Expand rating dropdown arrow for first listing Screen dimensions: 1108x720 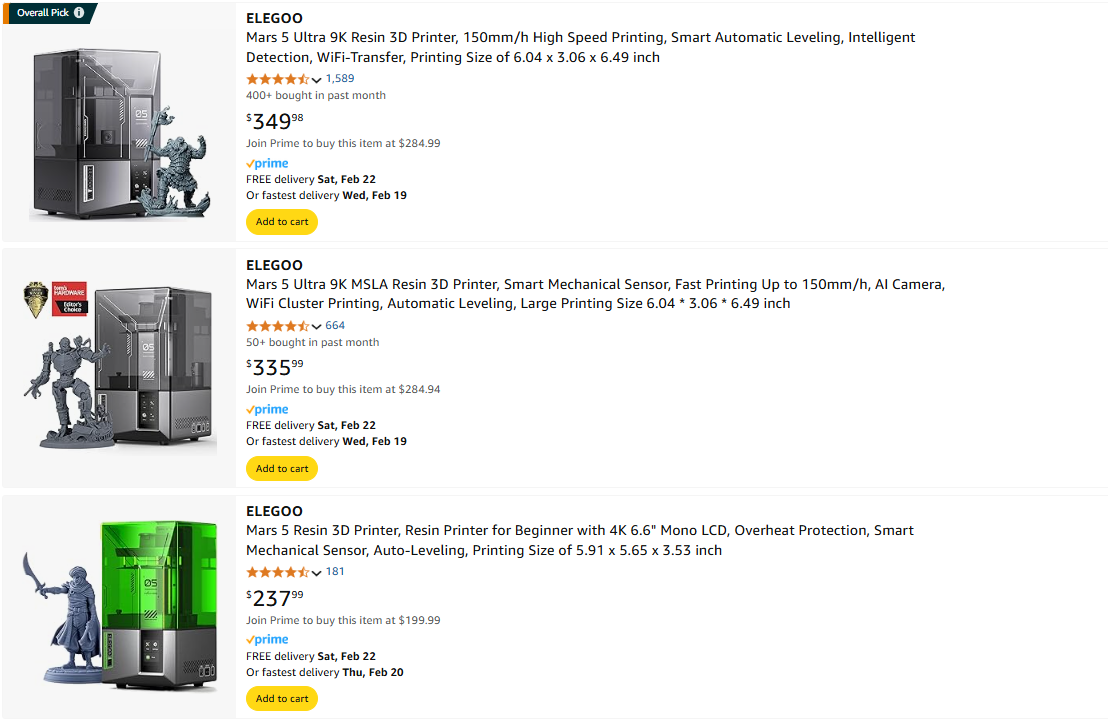(x=317, y=80)
